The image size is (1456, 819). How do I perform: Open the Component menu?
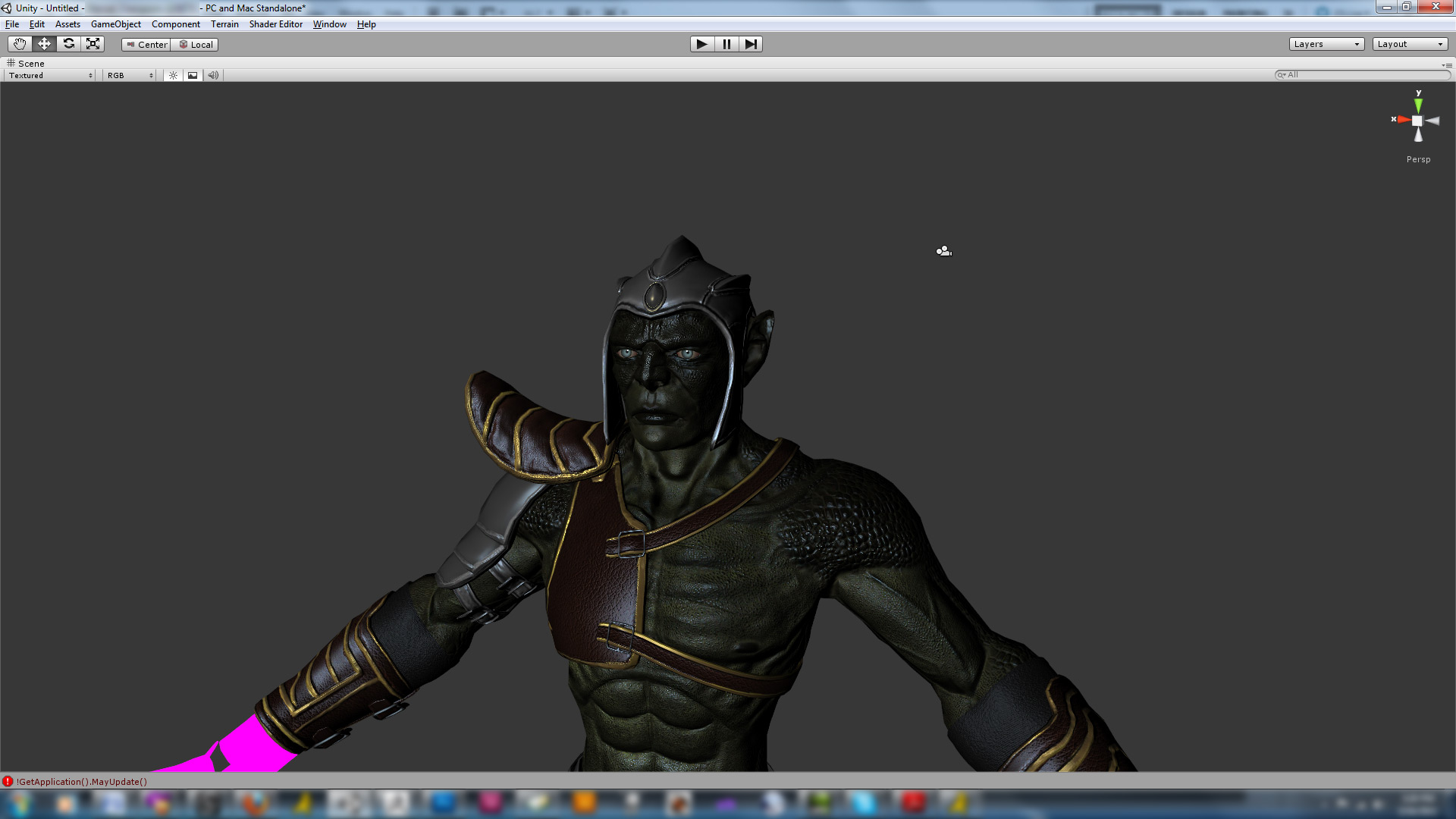(x=176, y=24)
